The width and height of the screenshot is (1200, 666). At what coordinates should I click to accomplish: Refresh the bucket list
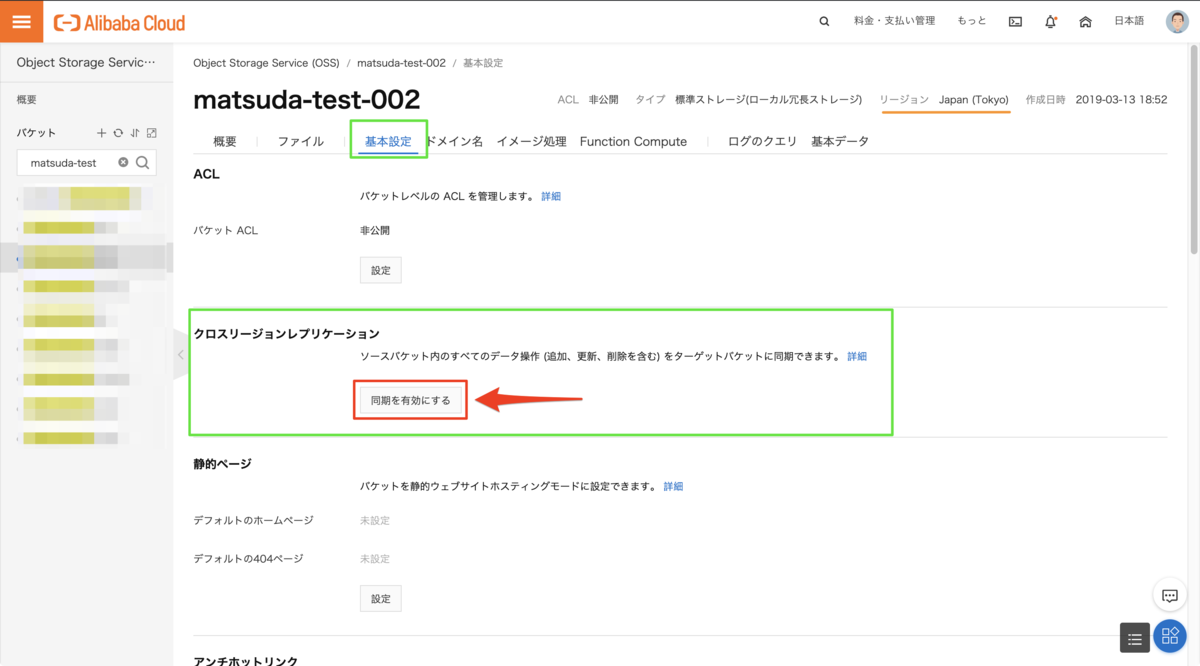point(118,133)
